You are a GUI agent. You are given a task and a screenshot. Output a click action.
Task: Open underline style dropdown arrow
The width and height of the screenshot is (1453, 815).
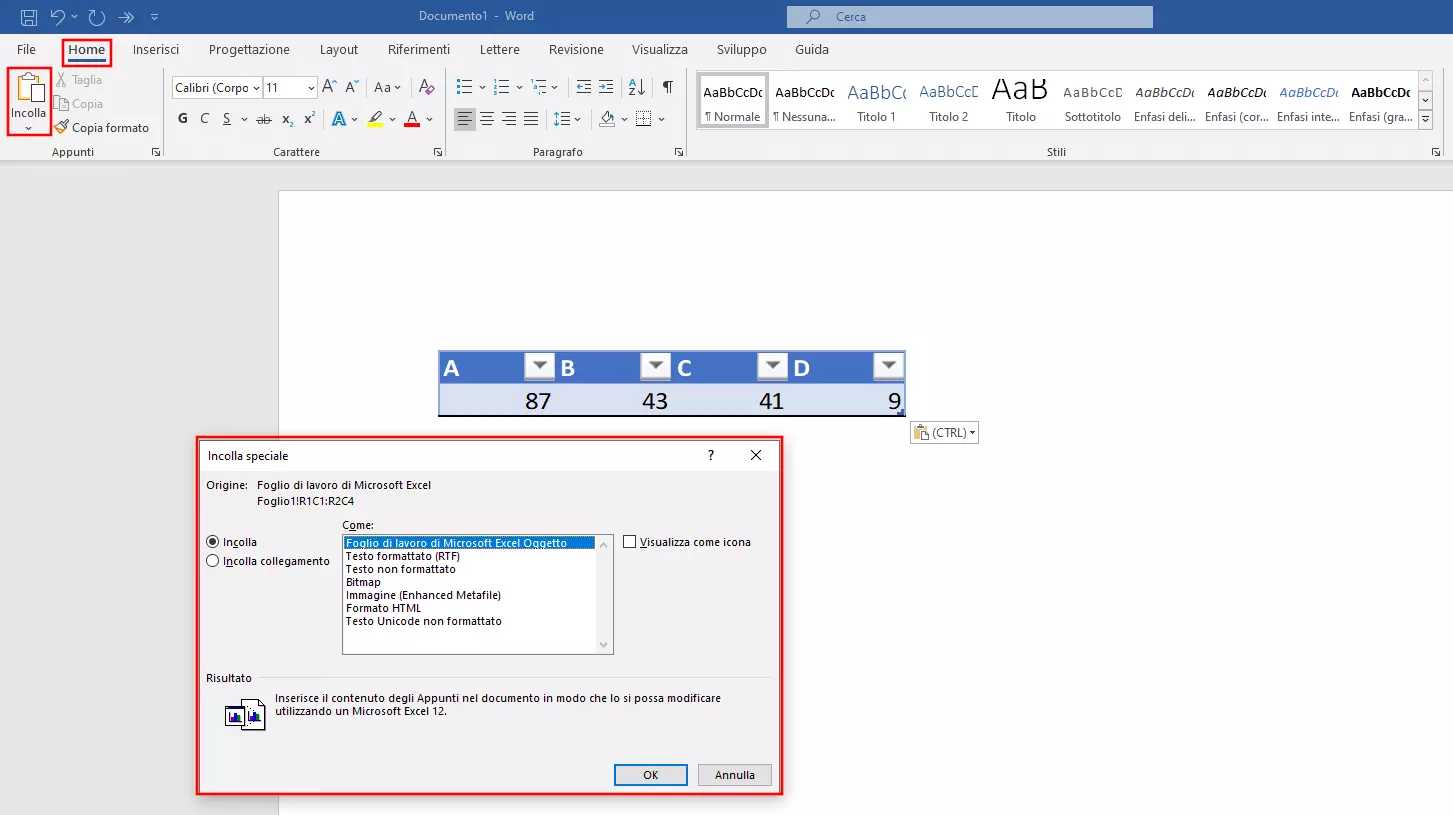[x=245, y=119]
